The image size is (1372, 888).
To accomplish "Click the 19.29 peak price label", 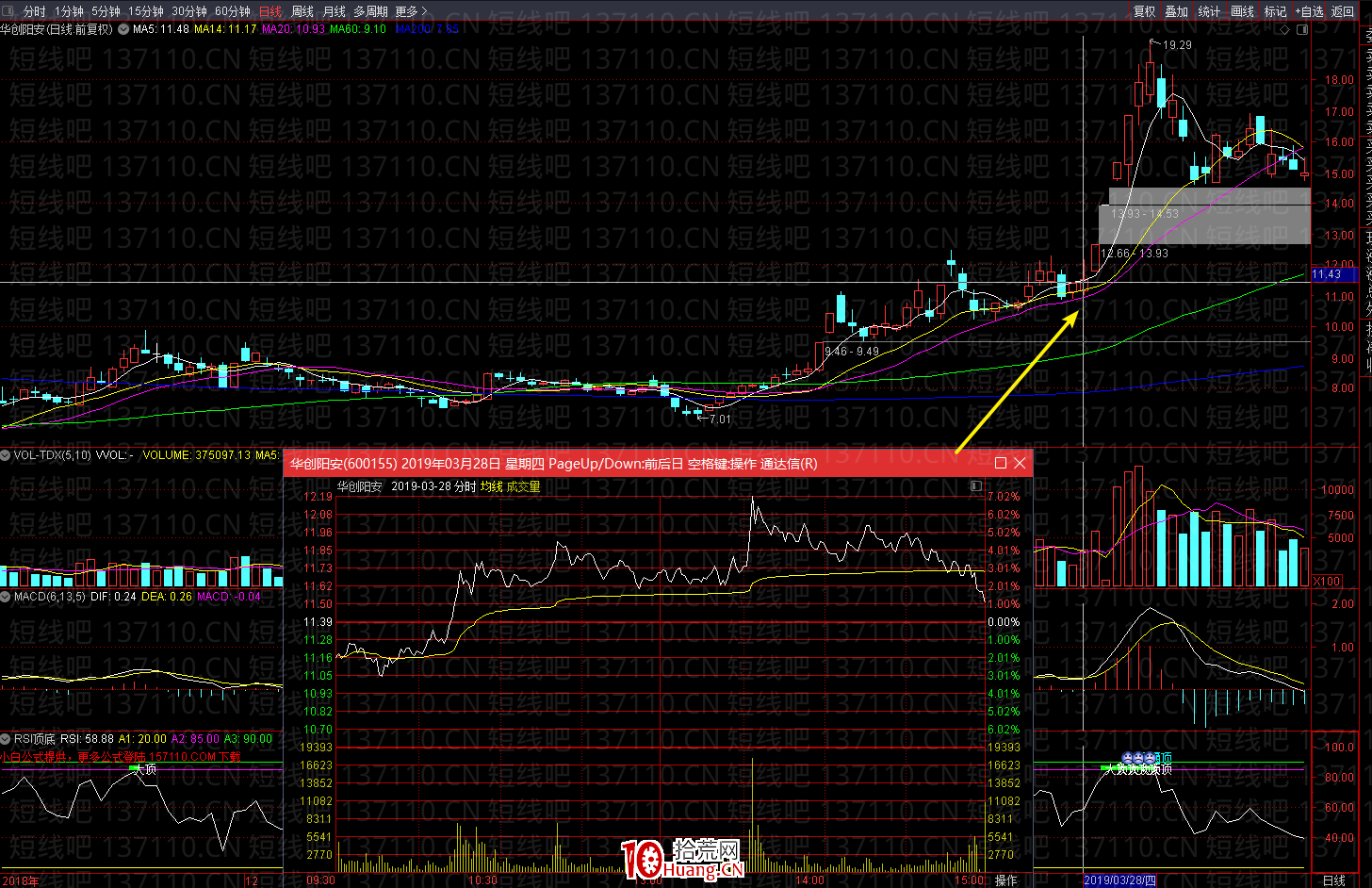I will tap(1178, 45).
